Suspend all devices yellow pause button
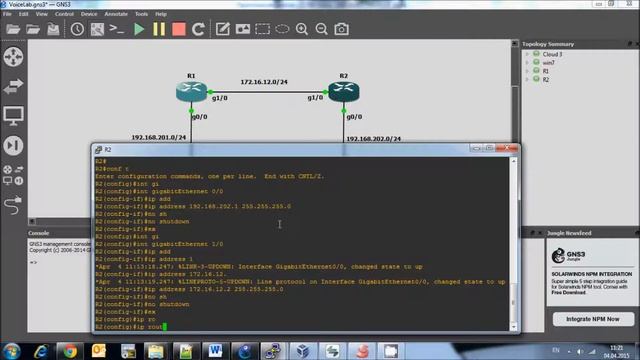Viewport: 640px width, 360px height. point(159,29)
